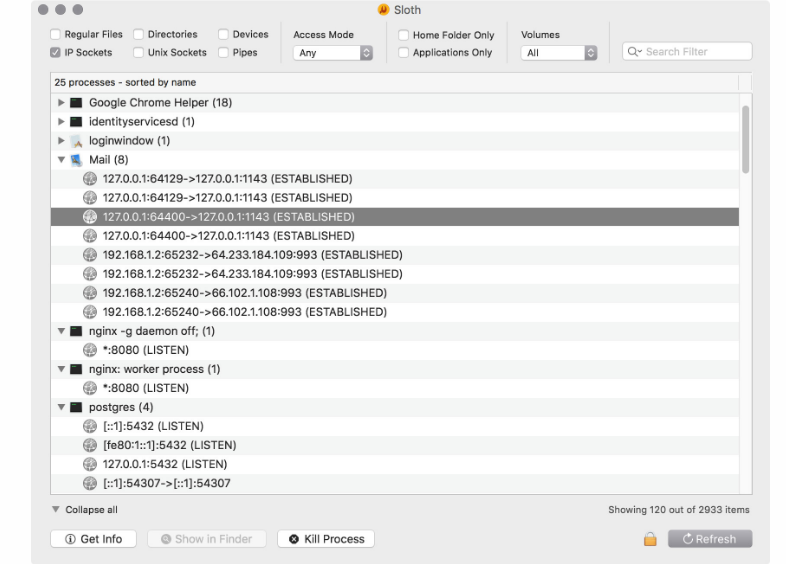Viewport: 786px width, 564px height.
Task: Click the identityservicesd process icon
Action: (x=76, y=122)
